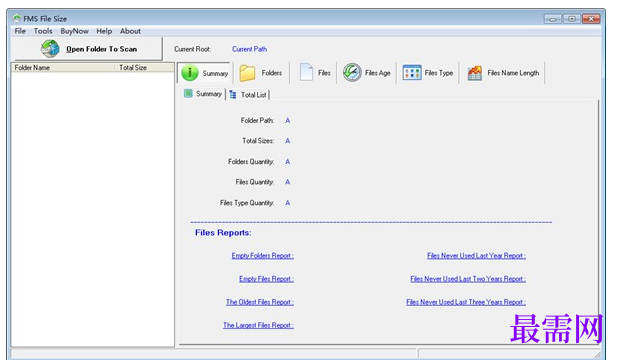Click the small green Summary sub-tab icon
Viewport: 622px width, 360px height.
[x=188, y=93]
